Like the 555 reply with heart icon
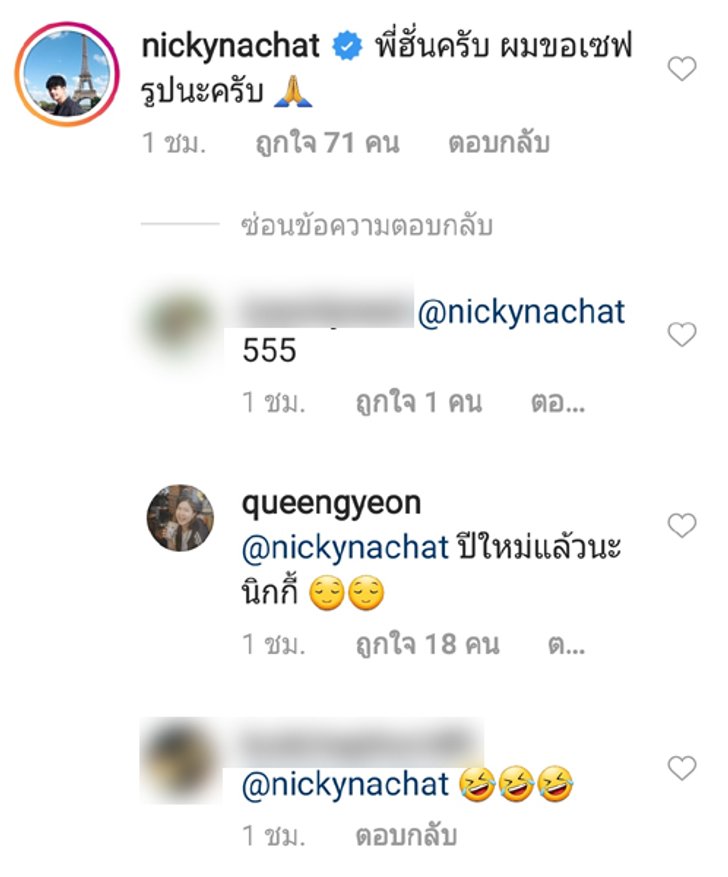The width and height of the screenshot is (728, 877). (x=682, y=334)
